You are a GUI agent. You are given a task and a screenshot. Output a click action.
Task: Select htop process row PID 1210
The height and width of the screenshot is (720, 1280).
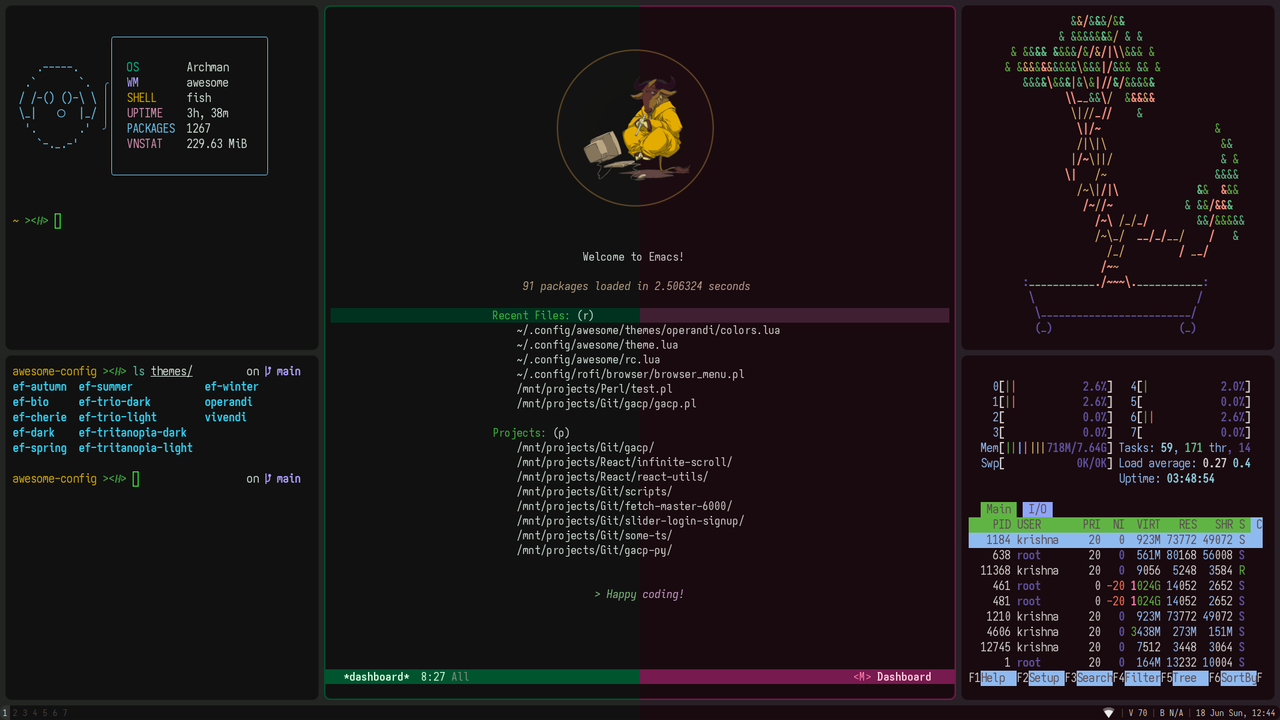point(1115,616)
